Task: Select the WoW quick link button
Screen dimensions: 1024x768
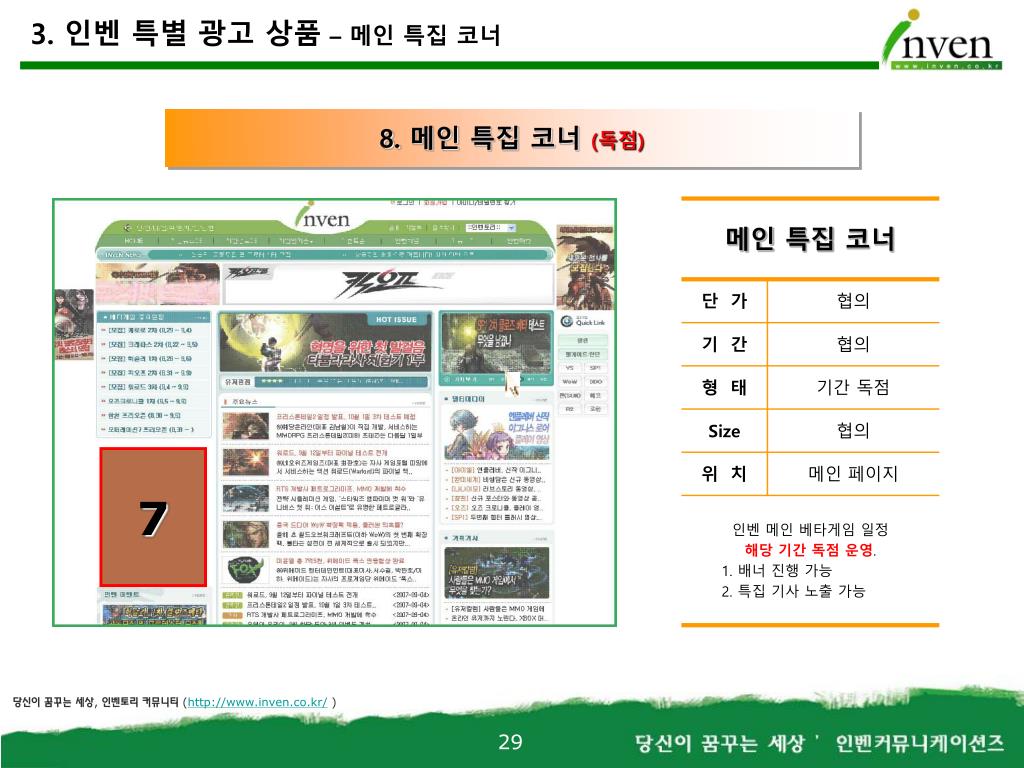Action: pyautogui.click(x=569, y=381)
